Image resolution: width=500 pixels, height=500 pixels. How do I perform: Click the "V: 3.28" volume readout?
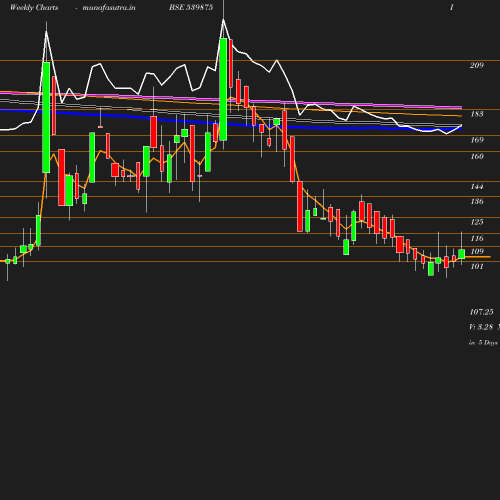click(481, 327)
